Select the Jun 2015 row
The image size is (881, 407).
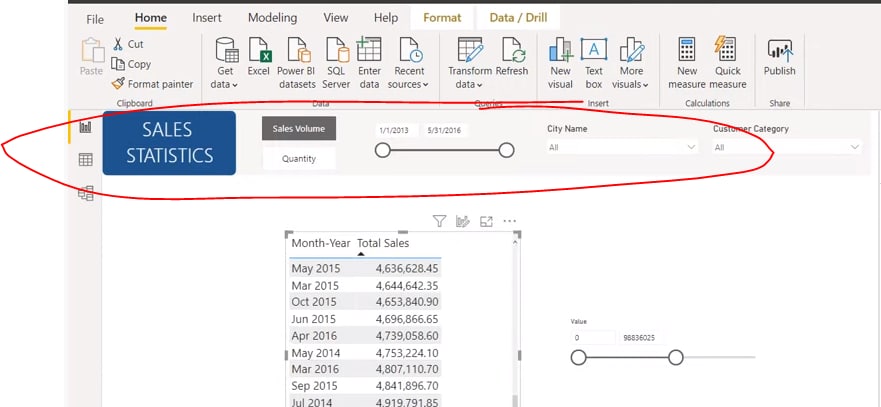coord(365,319)
